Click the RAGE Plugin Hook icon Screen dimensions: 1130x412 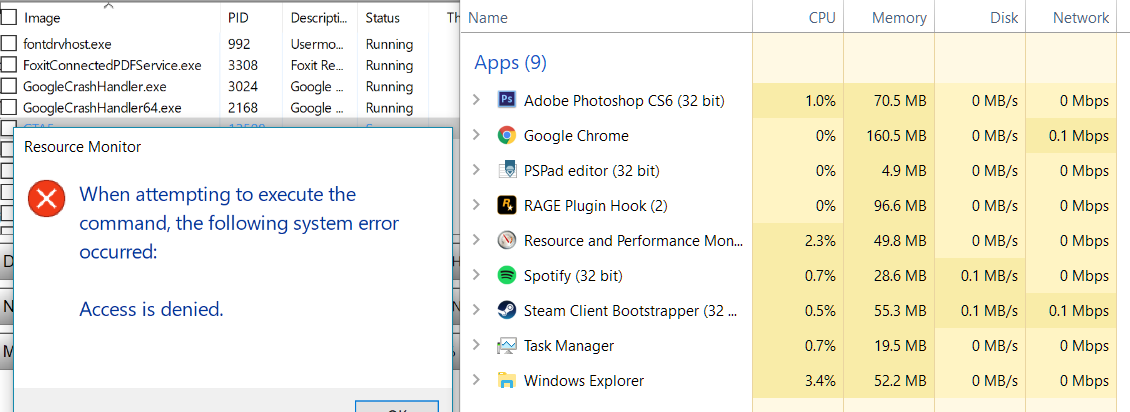507,205
